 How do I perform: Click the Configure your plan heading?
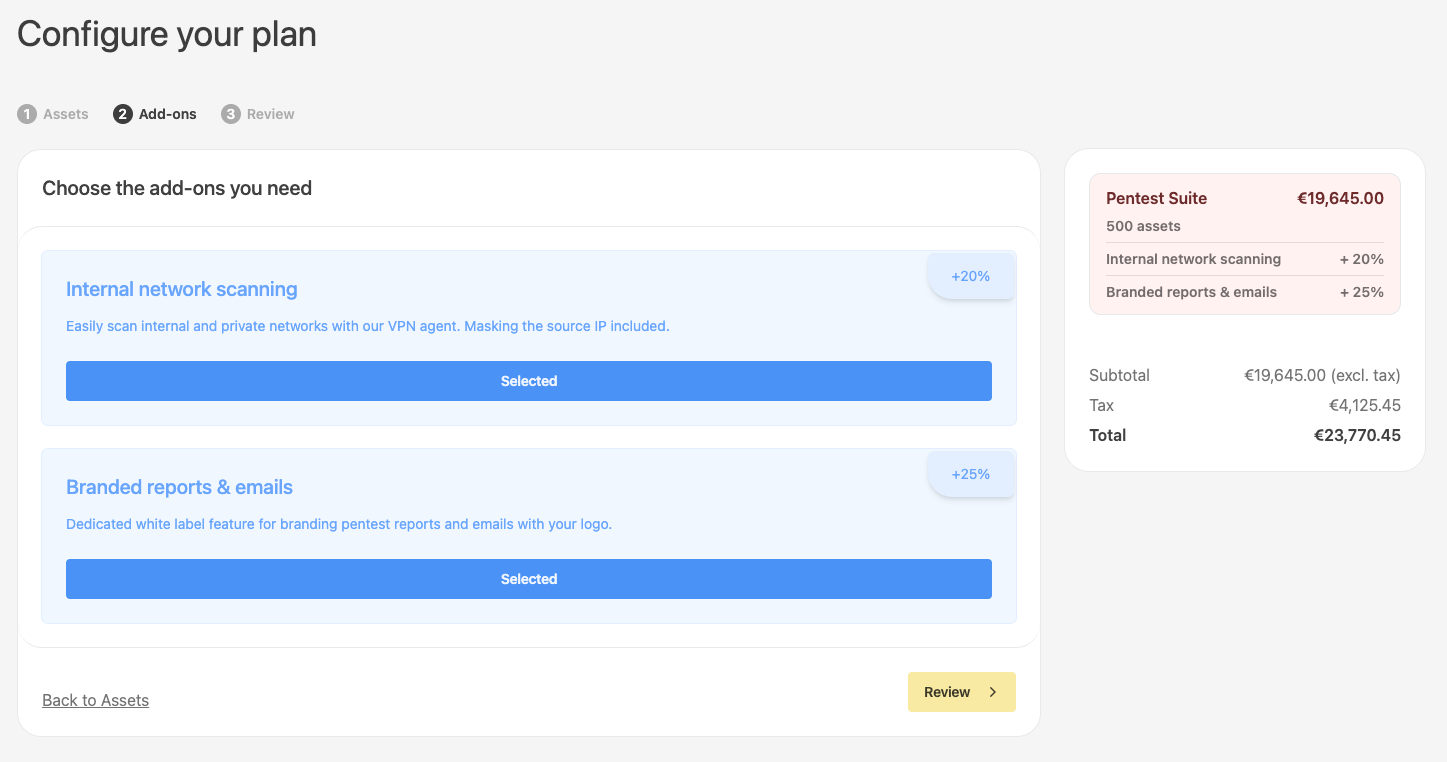(167, 34)
